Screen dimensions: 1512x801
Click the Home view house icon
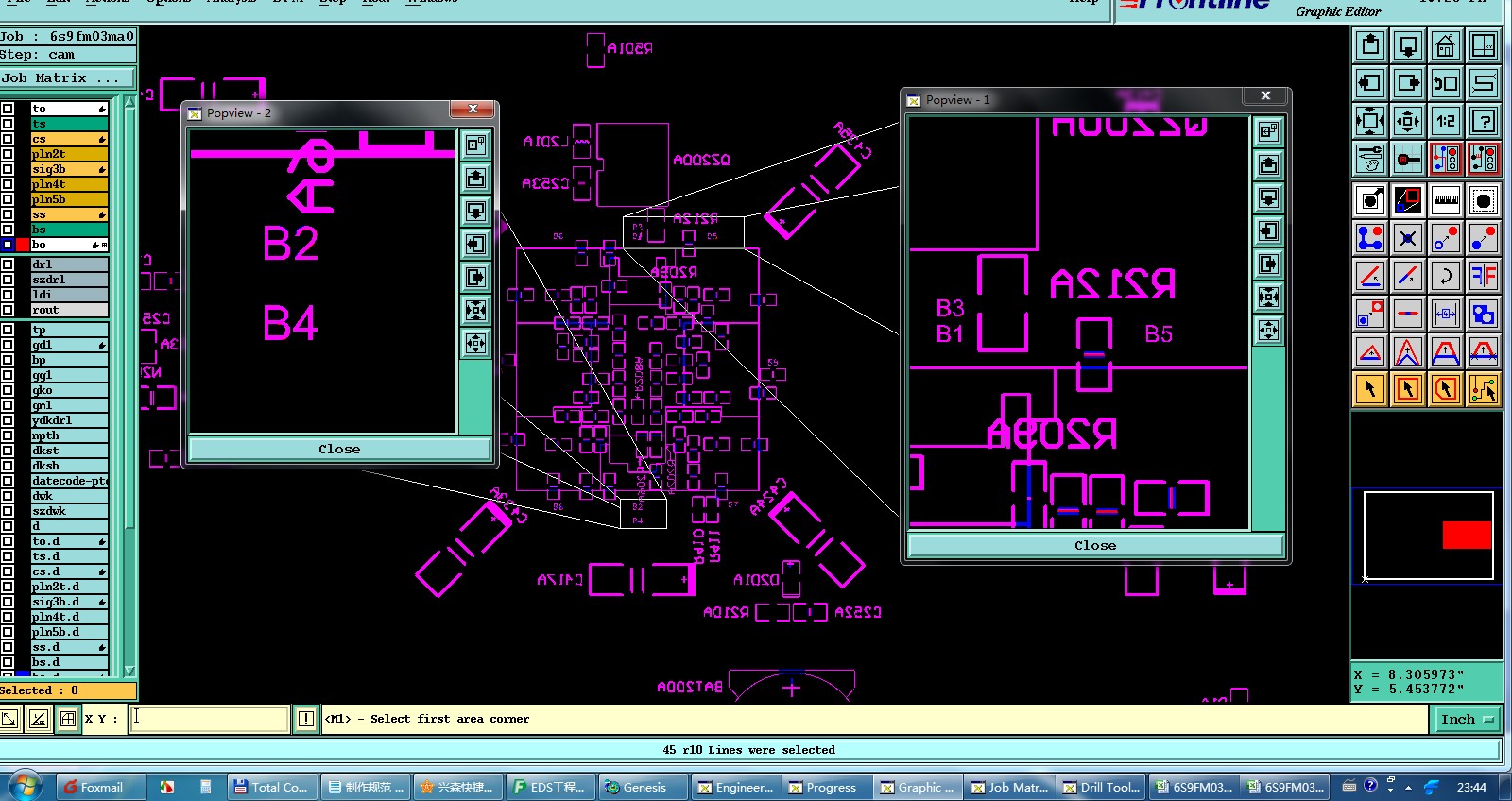point(1446,45)
